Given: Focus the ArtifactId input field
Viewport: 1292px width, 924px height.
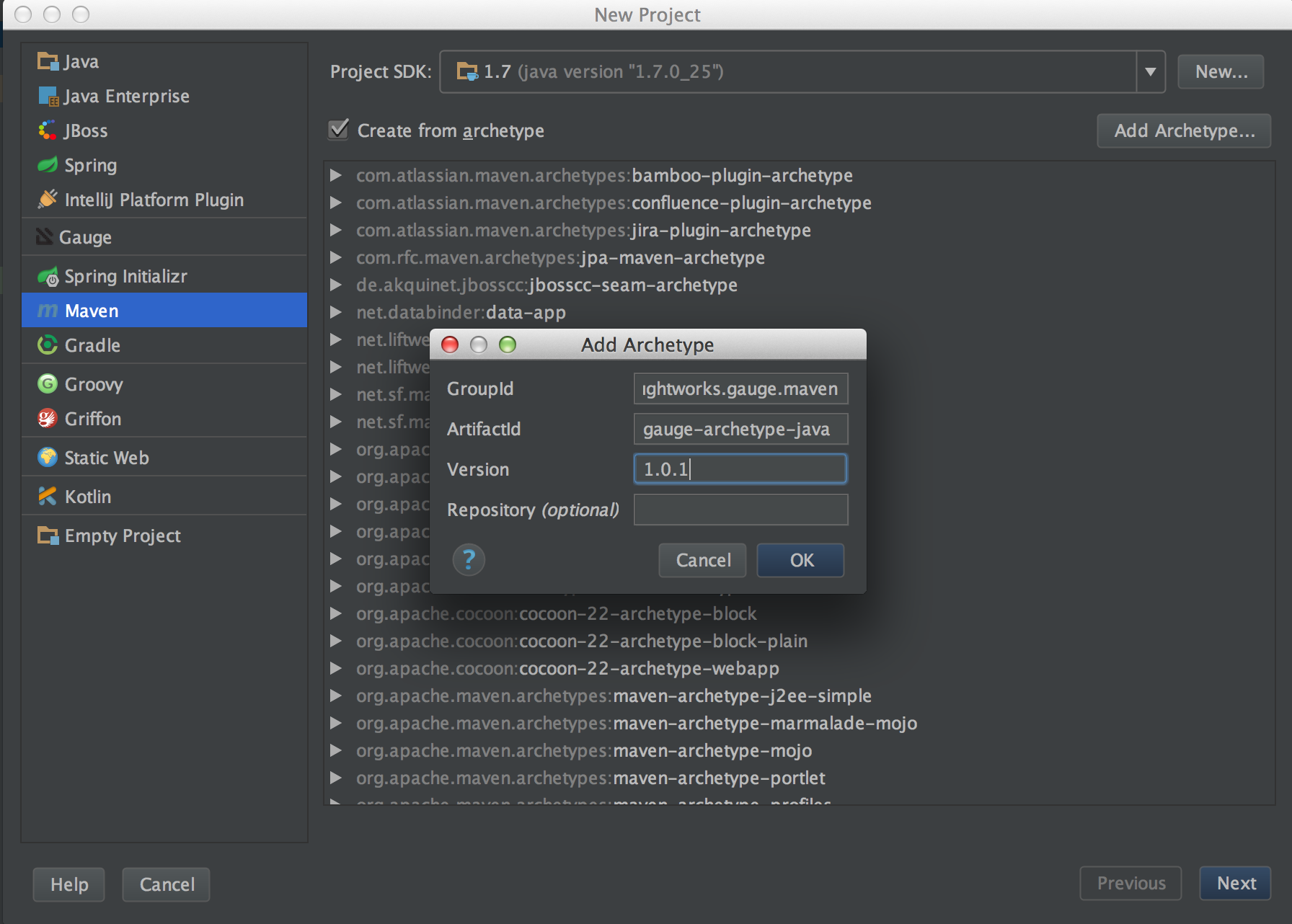Looking at the screenshot, I should point(740,429).
